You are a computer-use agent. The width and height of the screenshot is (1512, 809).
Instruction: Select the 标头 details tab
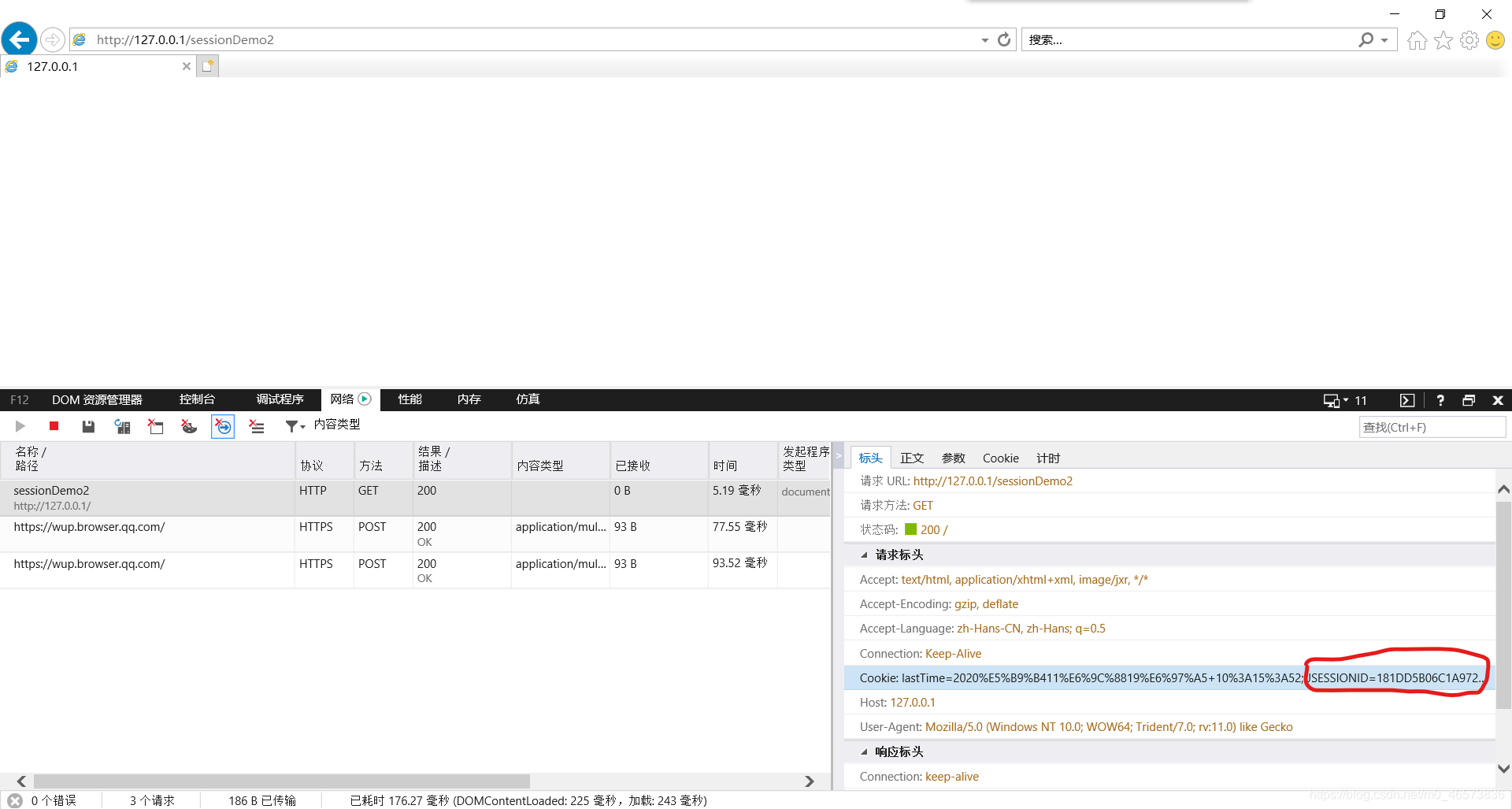click(x=870, y=458)
